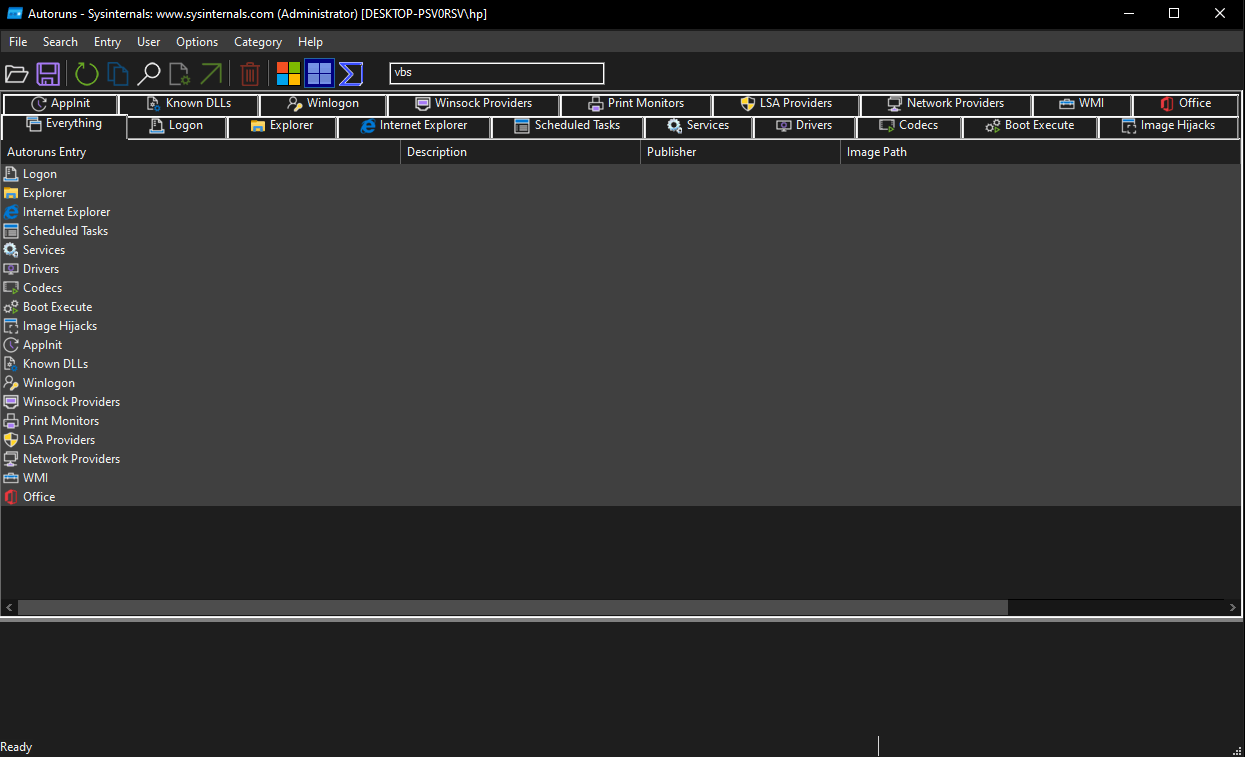
Task: Select the Scheduled Tasks list row
Action: click(x=620, y=231)
